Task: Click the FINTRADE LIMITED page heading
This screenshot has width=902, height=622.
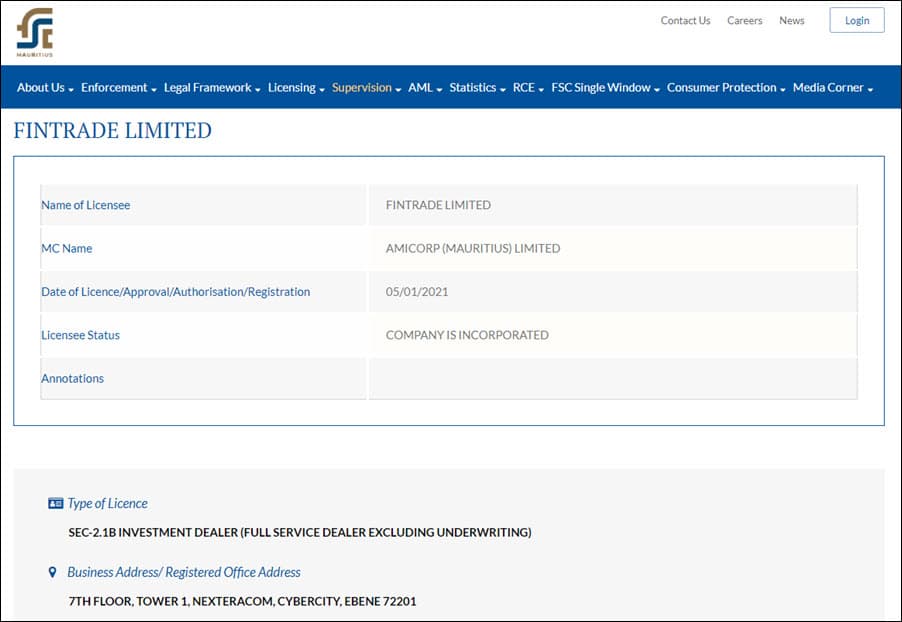Action: pyautogui.click(x=113, y=130)
